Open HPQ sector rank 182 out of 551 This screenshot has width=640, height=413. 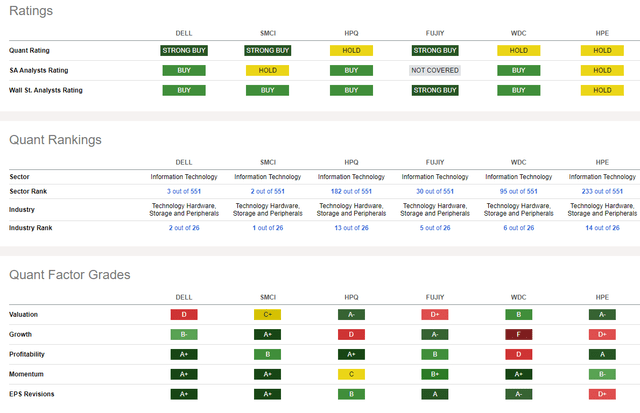(351, 191)
